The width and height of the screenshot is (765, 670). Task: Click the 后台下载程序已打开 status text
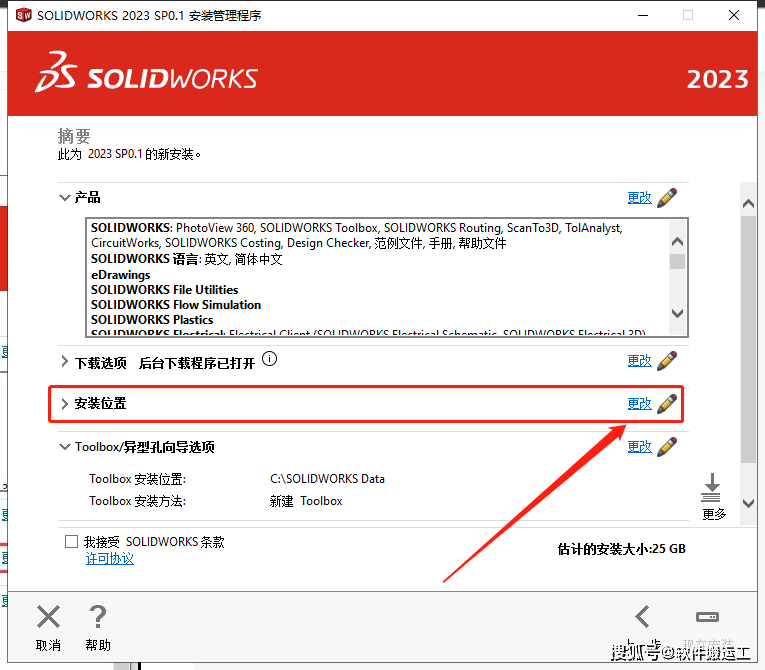197,363
